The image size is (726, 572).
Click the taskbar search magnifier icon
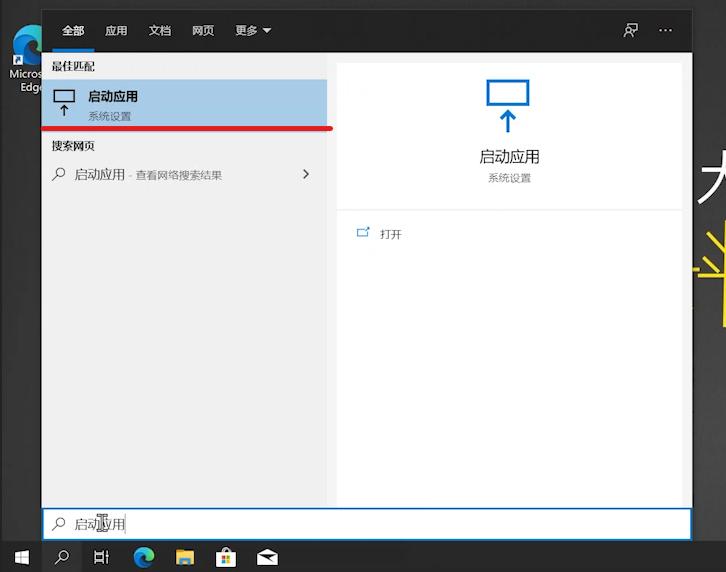(x=62, y=557)
